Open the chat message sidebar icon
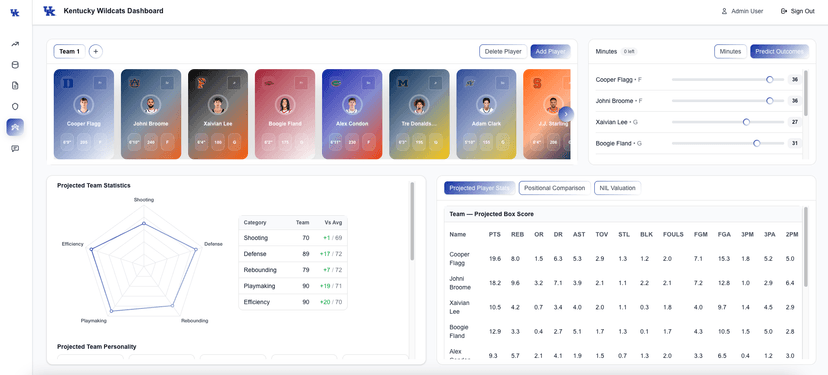 click(15, 148)
